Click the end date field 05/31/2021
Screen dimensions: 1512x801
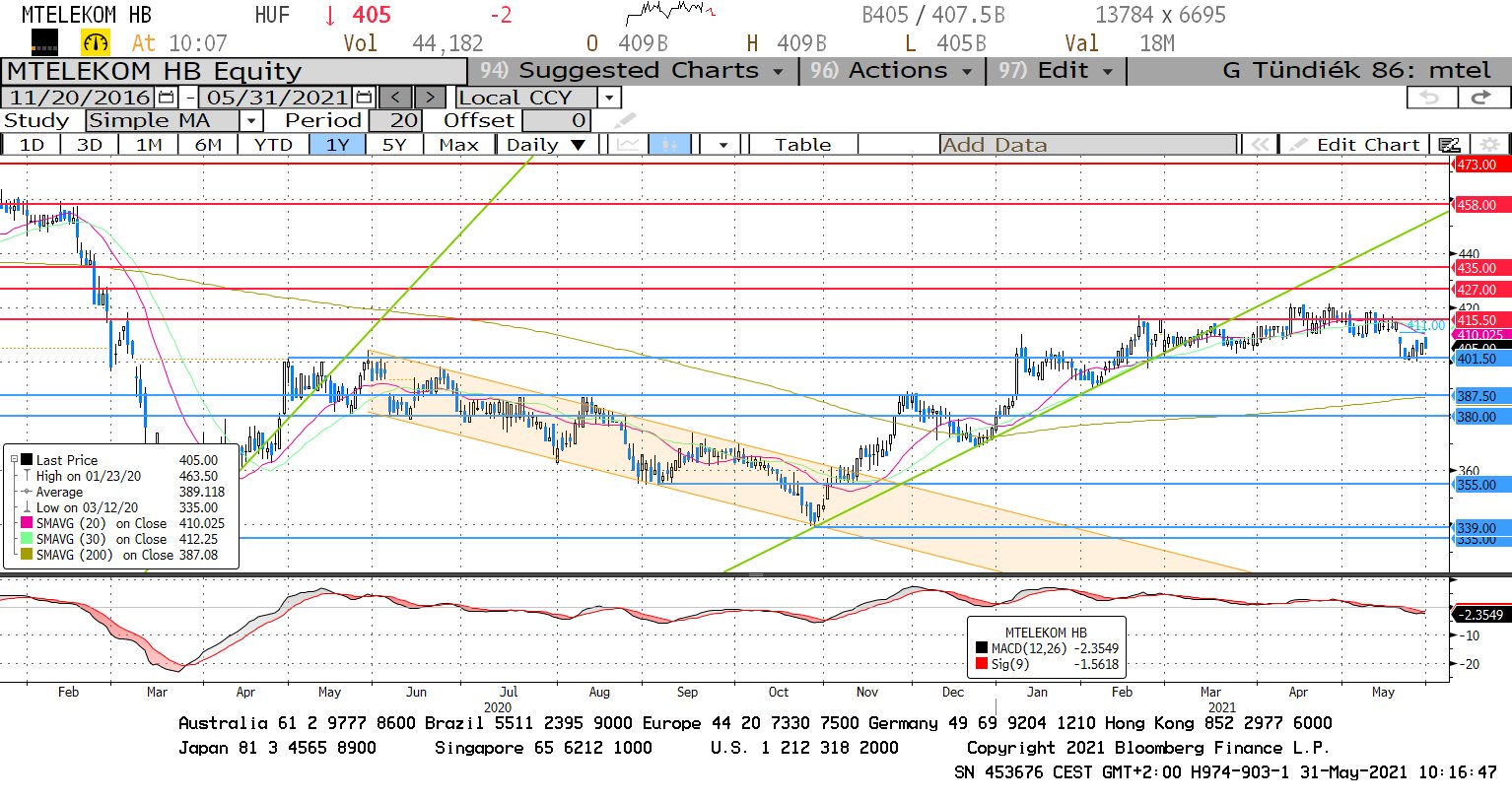pos(277,98)
